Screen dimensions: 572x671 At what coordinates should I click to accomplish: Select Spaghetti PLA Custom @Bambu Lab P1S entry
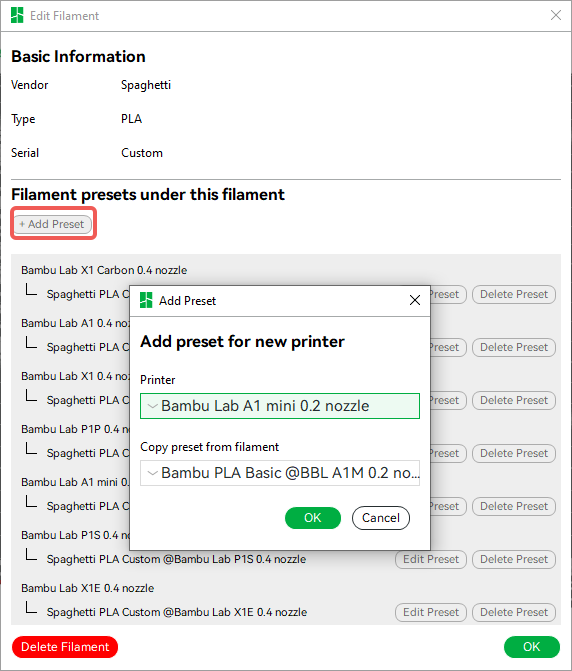[x=176, y=559]
